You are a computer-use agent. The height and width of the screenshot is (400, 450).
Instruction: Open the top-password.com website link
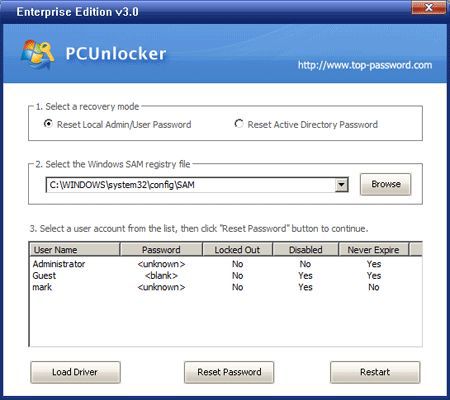365,65
